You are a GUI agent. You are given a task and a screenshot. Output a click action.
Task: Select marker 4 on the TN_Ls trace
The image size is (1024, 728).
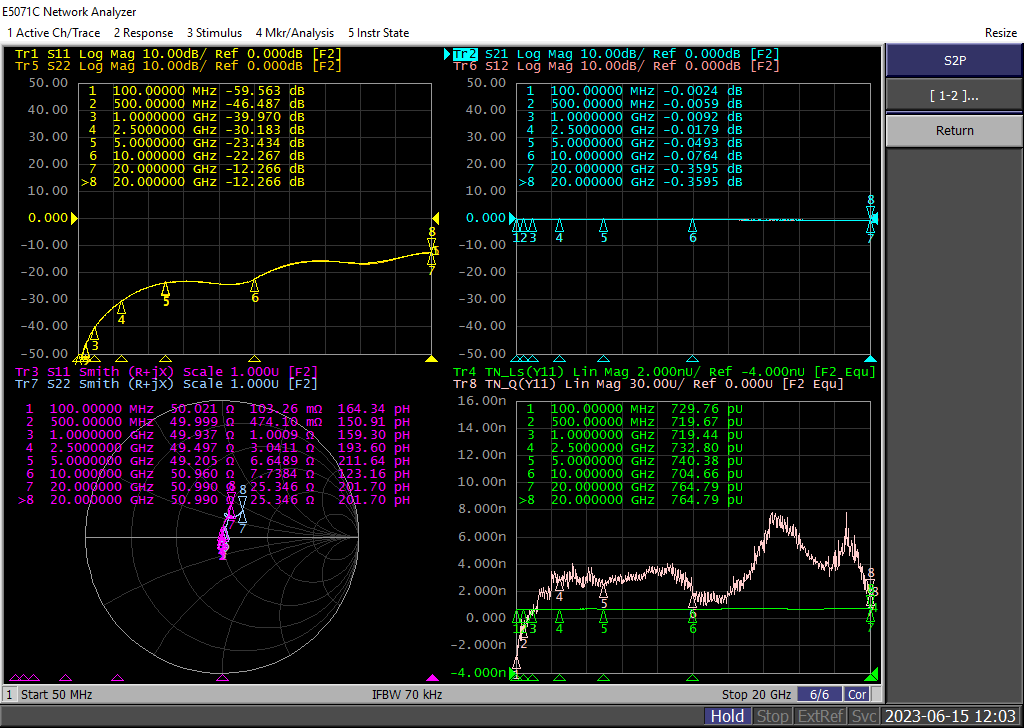coord(559,621)
